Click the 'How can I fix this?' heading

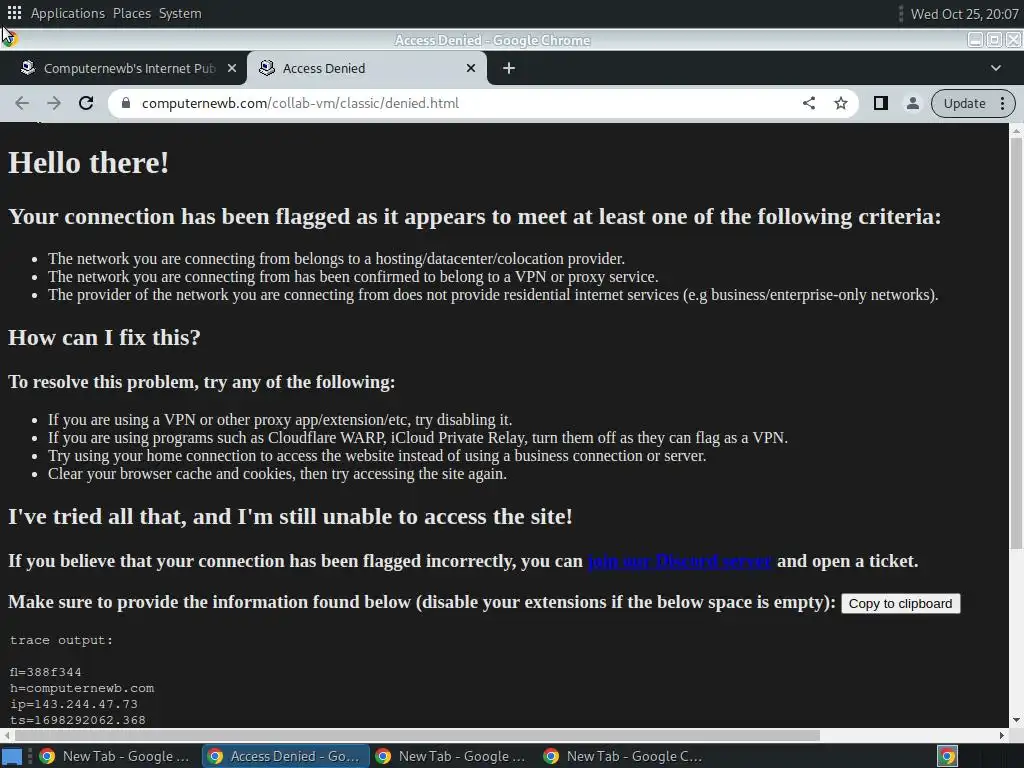tap(104, 338)
